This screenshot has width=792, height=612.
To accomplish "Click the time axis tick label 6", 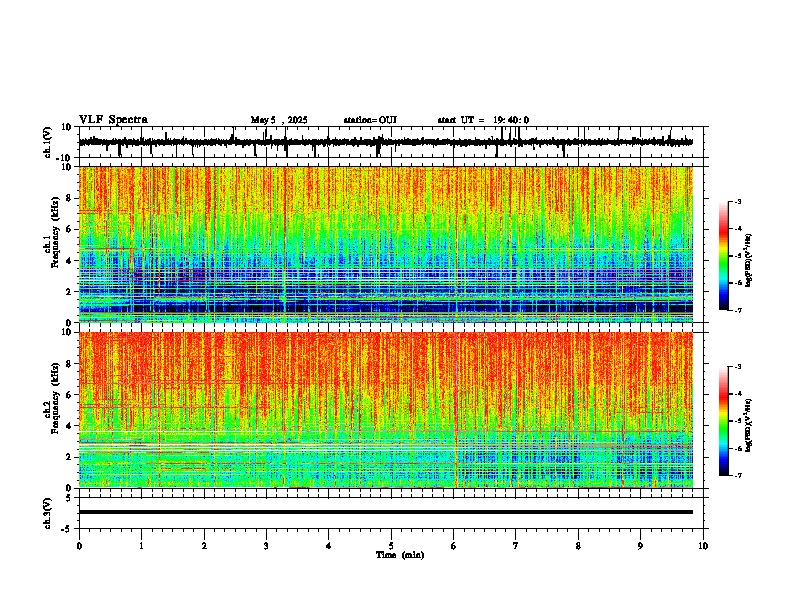I will coord(454,546).
